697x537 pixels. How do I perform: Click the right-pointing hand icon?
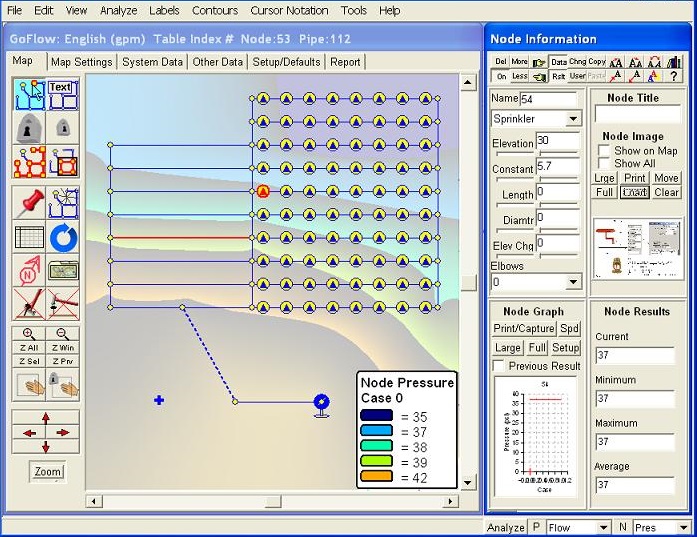(x=539, y=63)
